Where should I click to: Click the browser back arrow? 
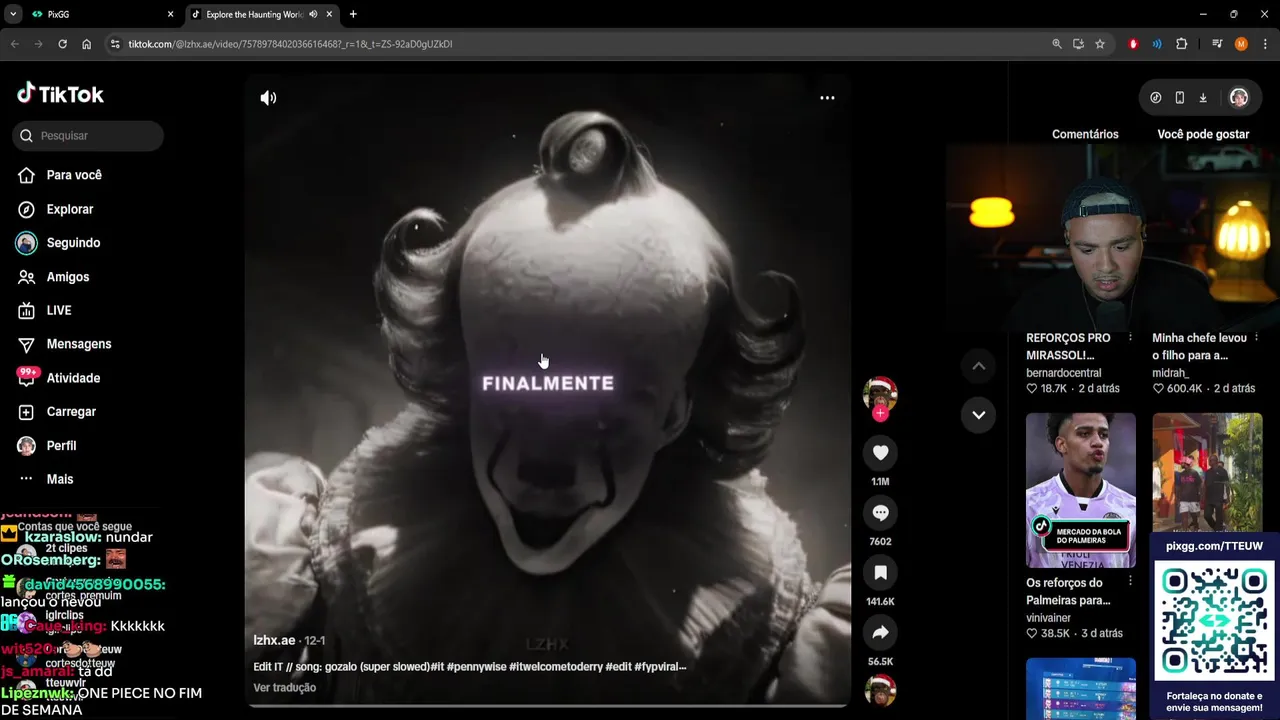point(14,44)
